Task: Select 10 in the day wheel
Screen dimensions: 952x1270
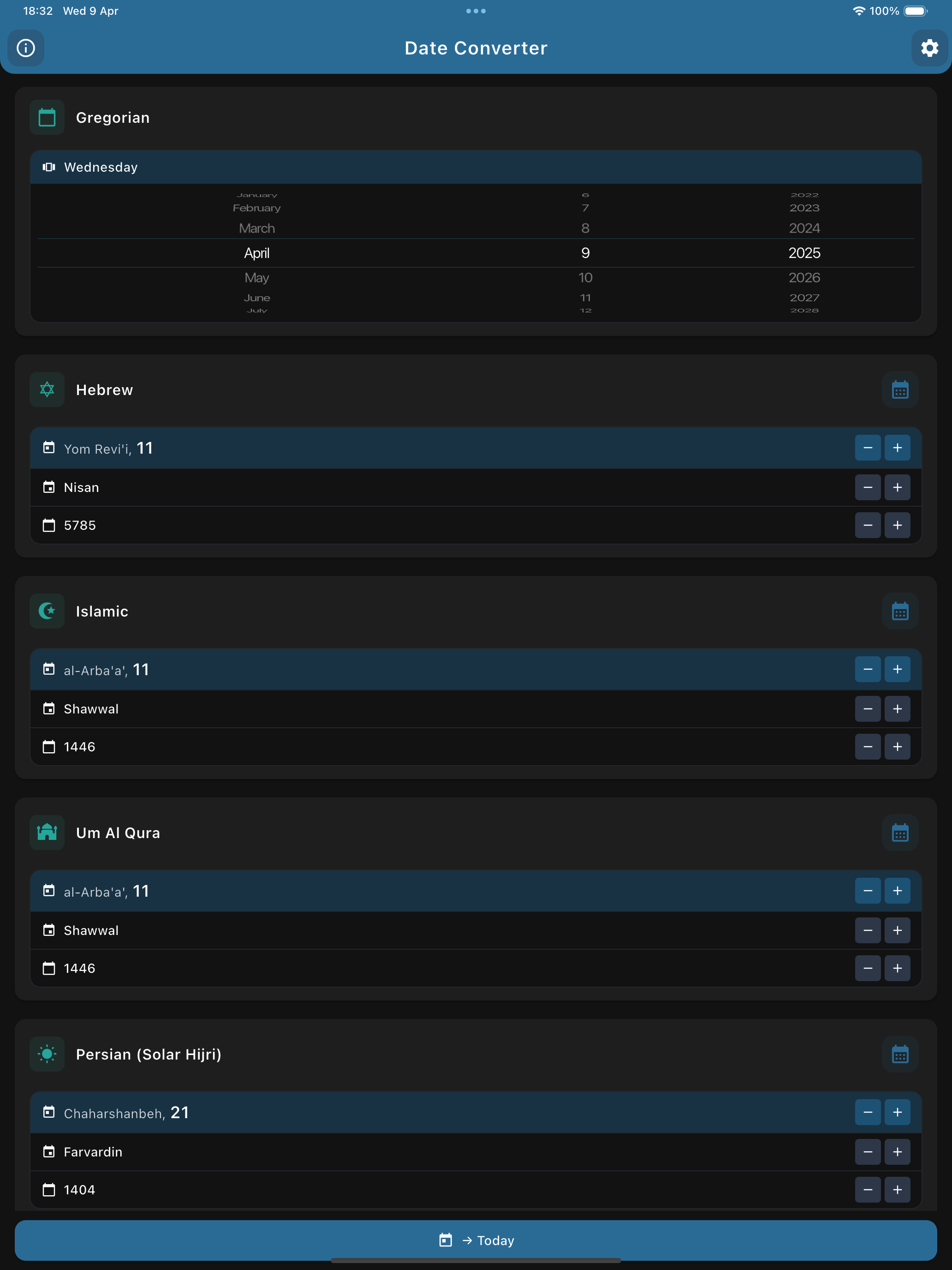Action: pyautogui.click(x=585, y=277)
